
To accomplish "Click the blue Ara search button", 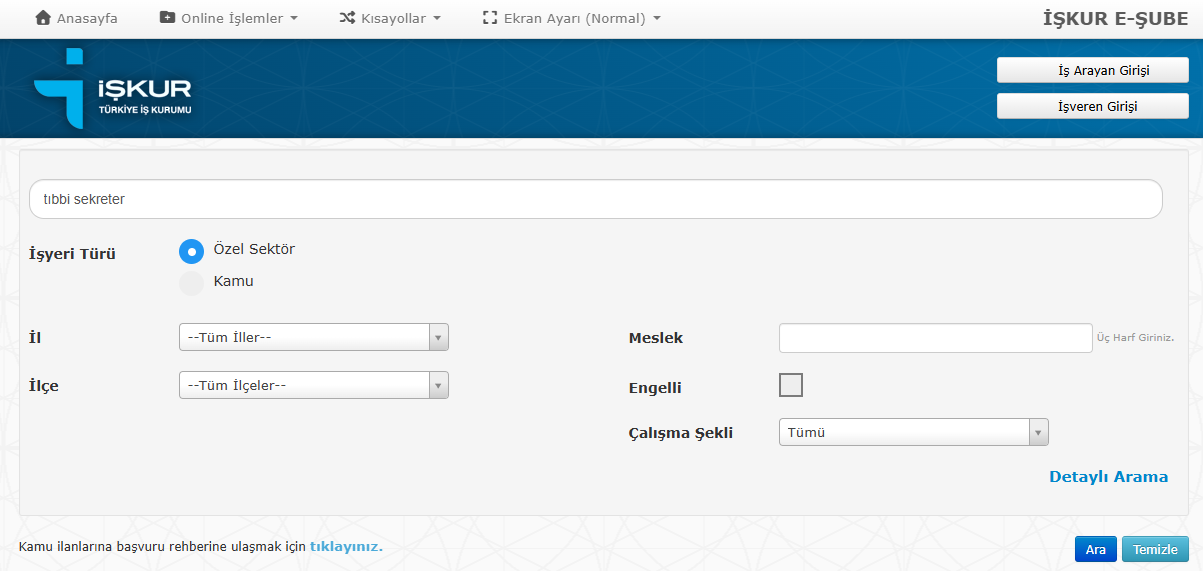I will [1096, 549].
